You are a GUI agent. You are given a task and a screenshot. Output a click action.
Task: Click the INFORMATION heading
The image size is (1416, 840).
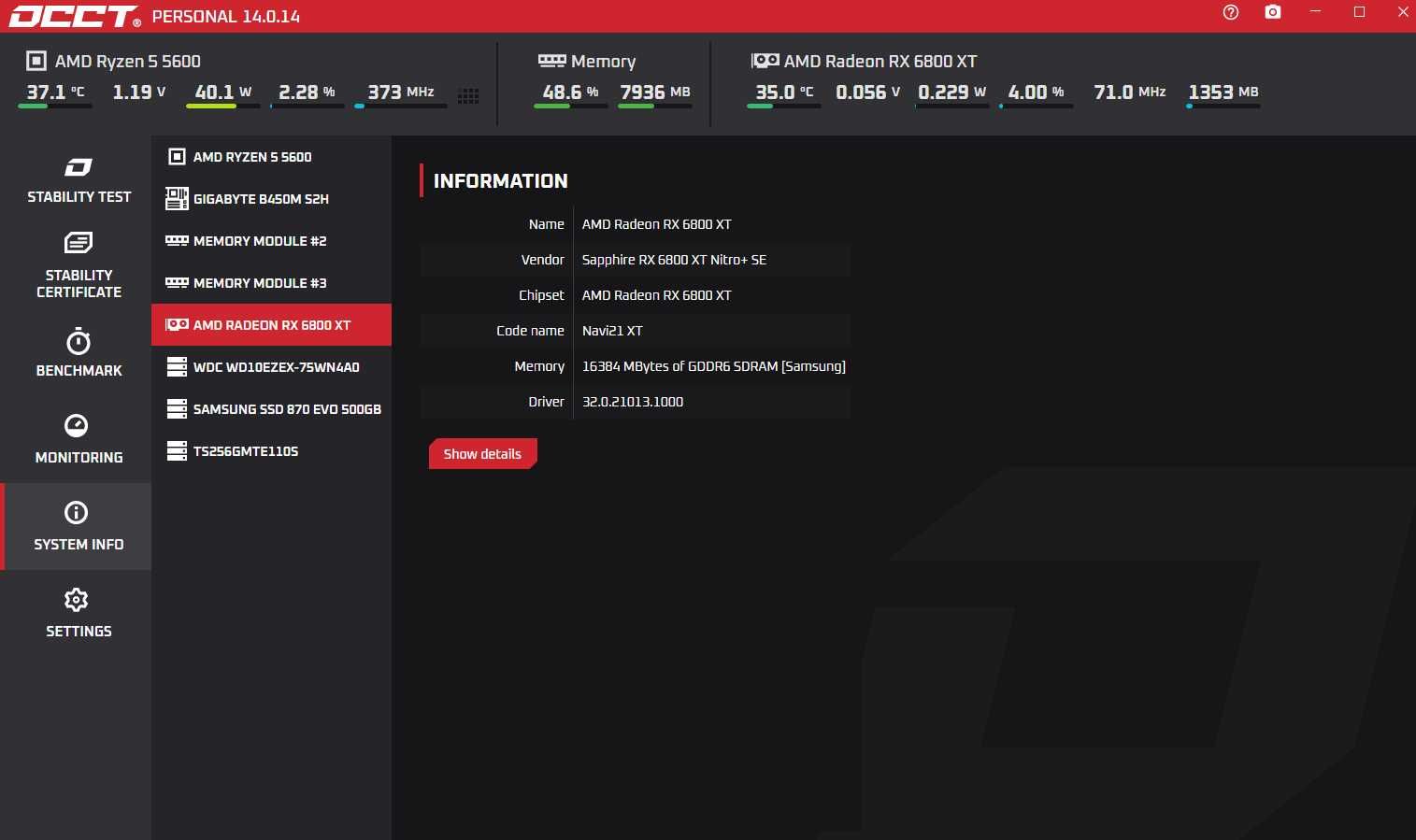point(501,181)
